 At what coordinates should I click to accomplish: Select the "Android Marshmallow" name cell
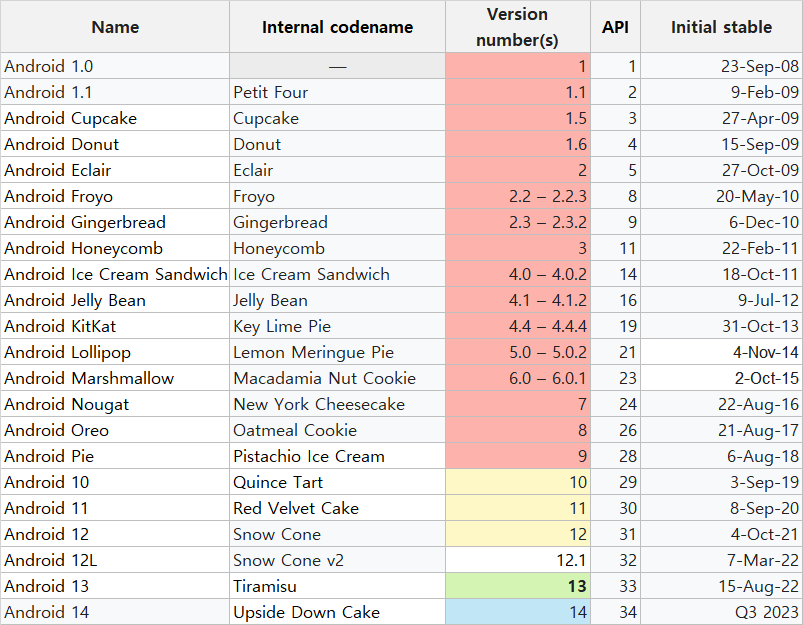tap(115, 378)
